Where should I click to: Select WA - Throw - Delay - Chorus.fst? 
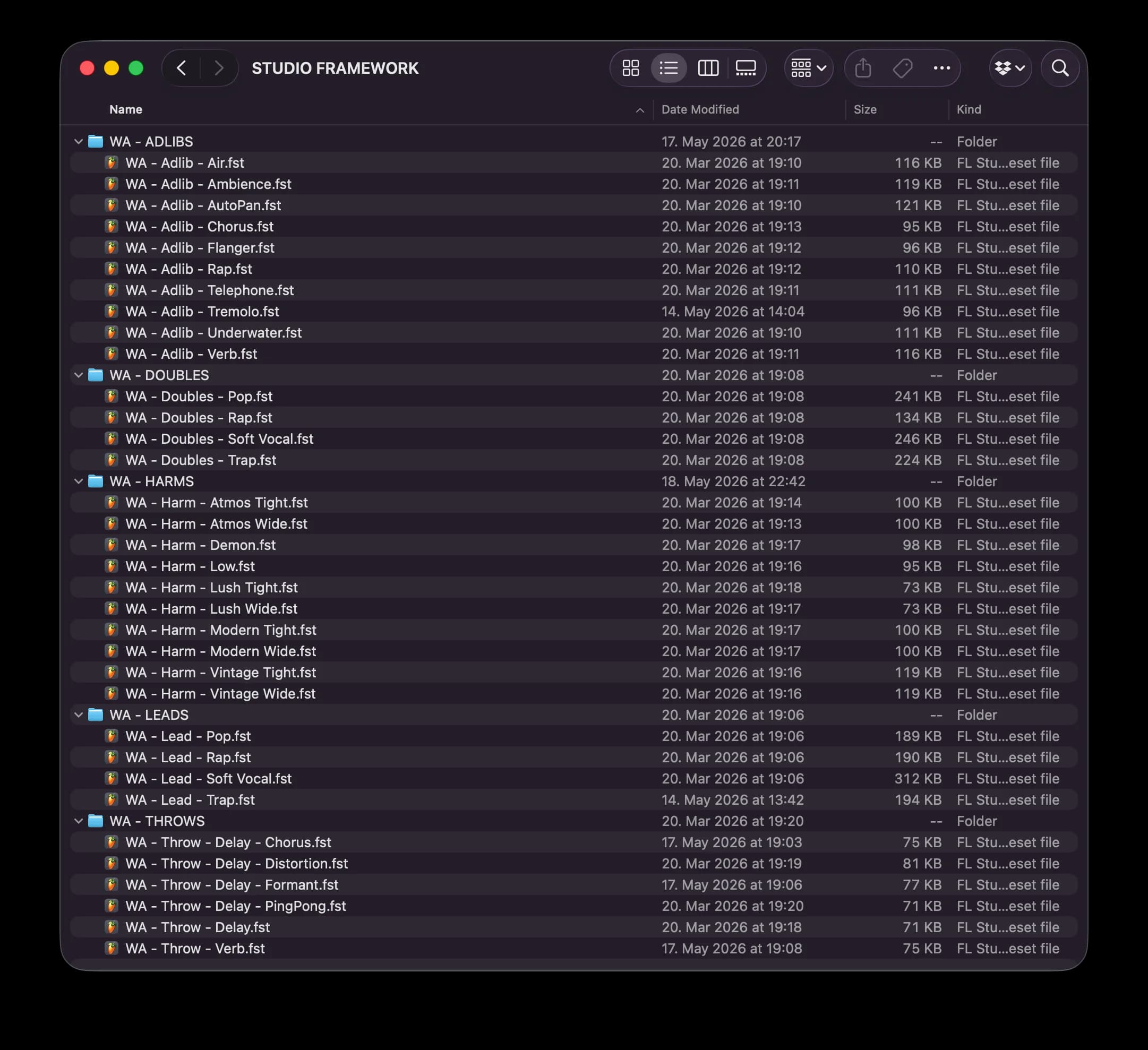coord(573,842)
